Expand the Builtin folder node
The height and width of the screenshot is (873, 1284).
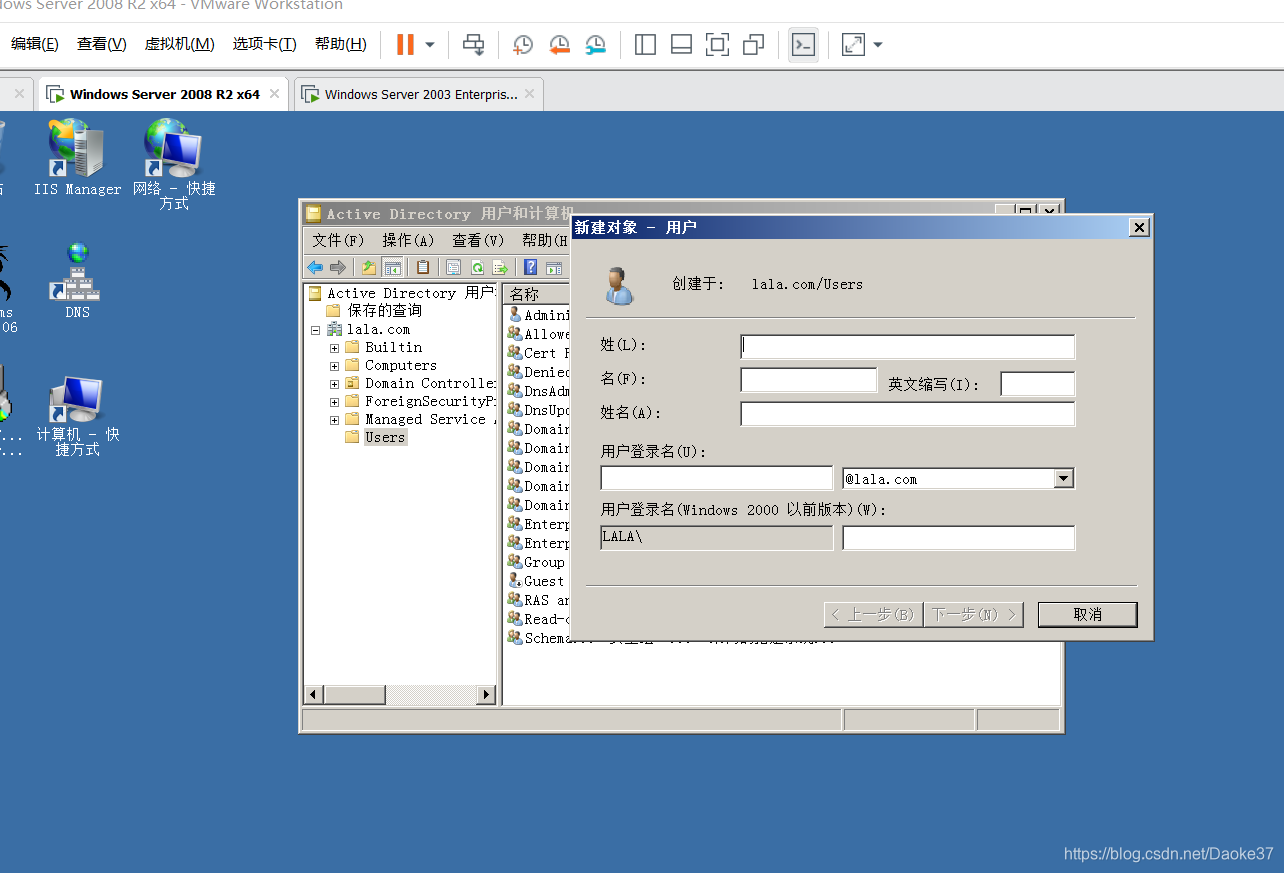pos(334,348)
